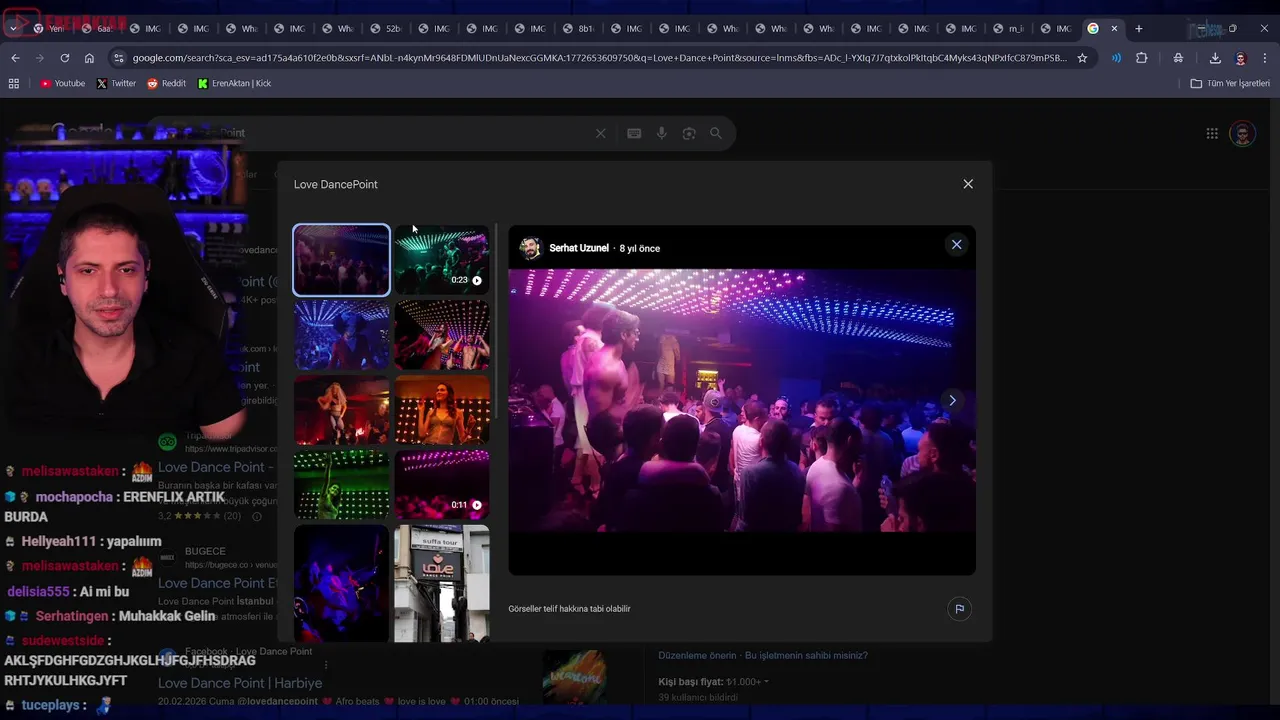Switch to the m_li tab
1280x720 pixels.
[x=1008, y=28]
